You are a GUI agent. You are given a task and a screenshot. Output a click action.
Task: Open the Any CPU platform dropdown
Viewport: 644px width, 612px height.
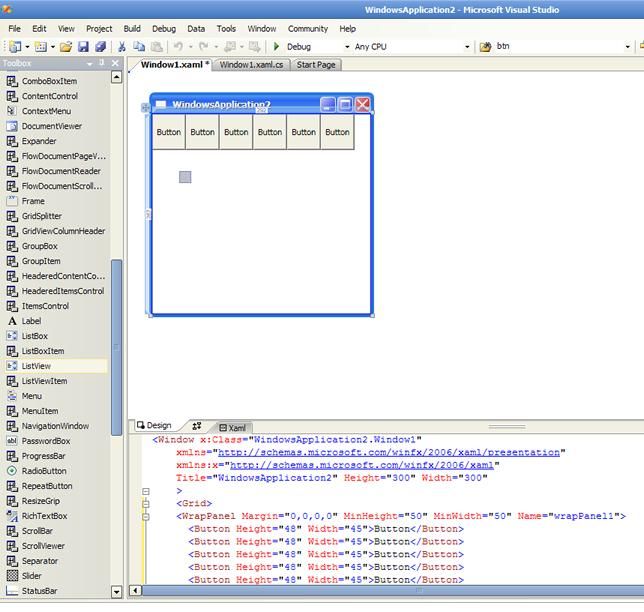467,47
